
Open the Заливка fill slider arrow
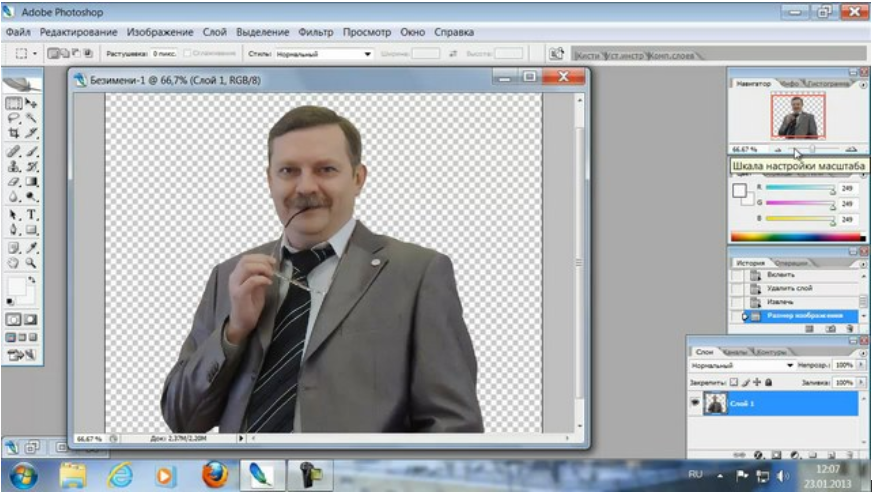(x=862, y=383)
